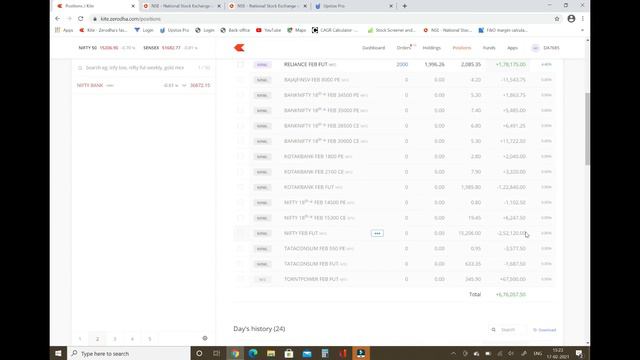This screenshot has height=360, width=640.
Task: Tick the KOTAKBANK FEB FUT checkbox
Action: coord(240,187)
